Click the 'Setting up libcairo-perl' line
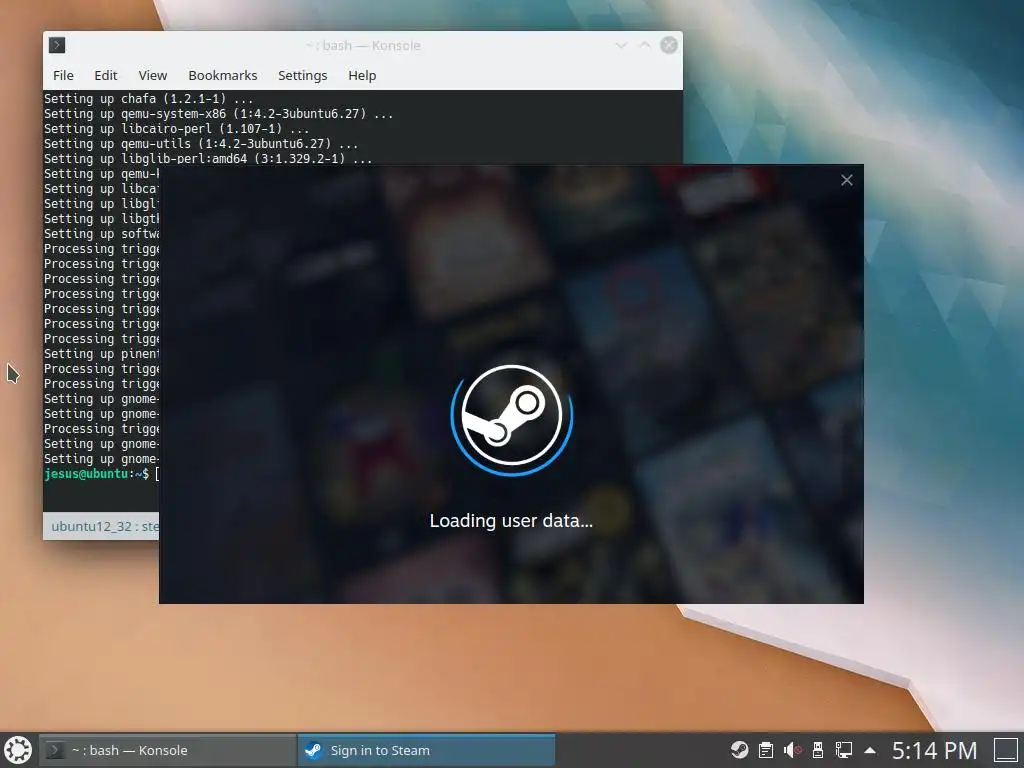1024x768 pixels. [176, 129]
